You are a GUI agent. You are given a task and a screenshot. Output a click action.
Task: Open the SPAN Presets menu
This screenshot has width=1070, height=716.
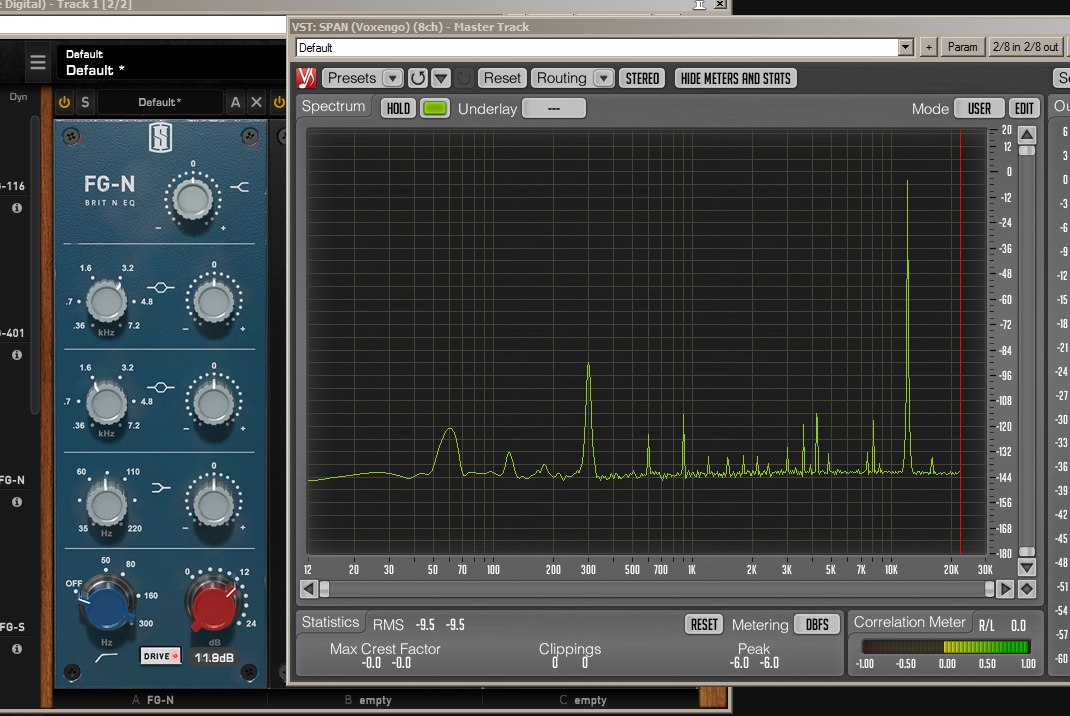[351, 78]
